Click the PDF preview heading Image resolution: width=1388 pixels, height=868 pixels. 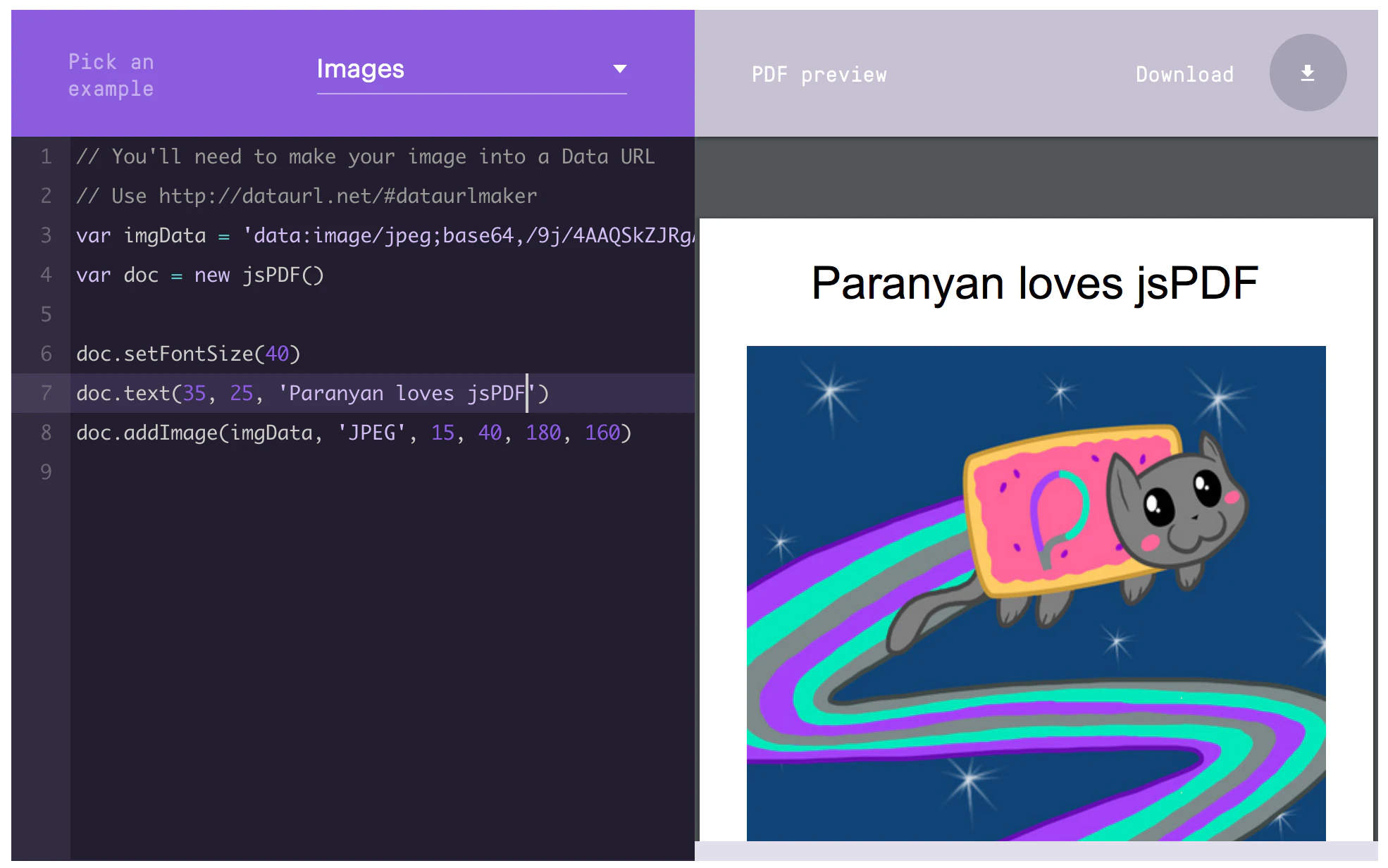[819, 74]
